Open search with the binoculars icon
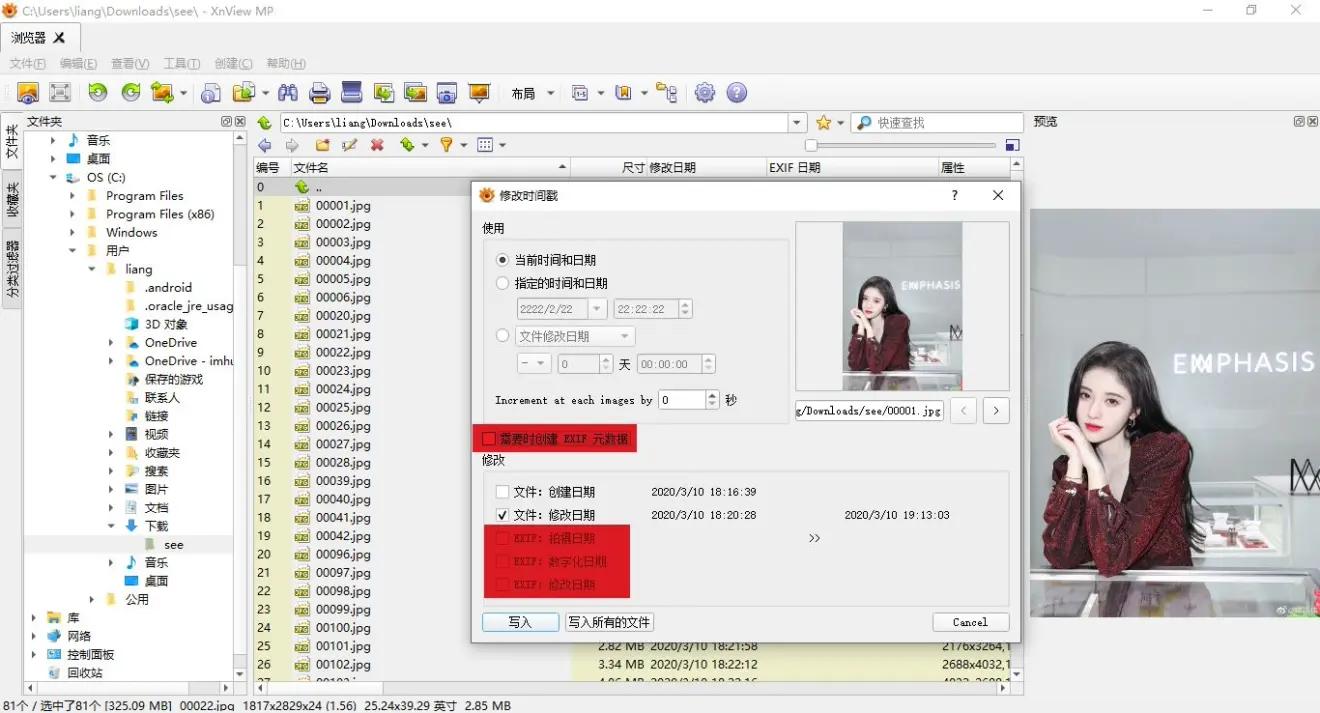This screenshot has height=713, width=1320. pos(288,92)
